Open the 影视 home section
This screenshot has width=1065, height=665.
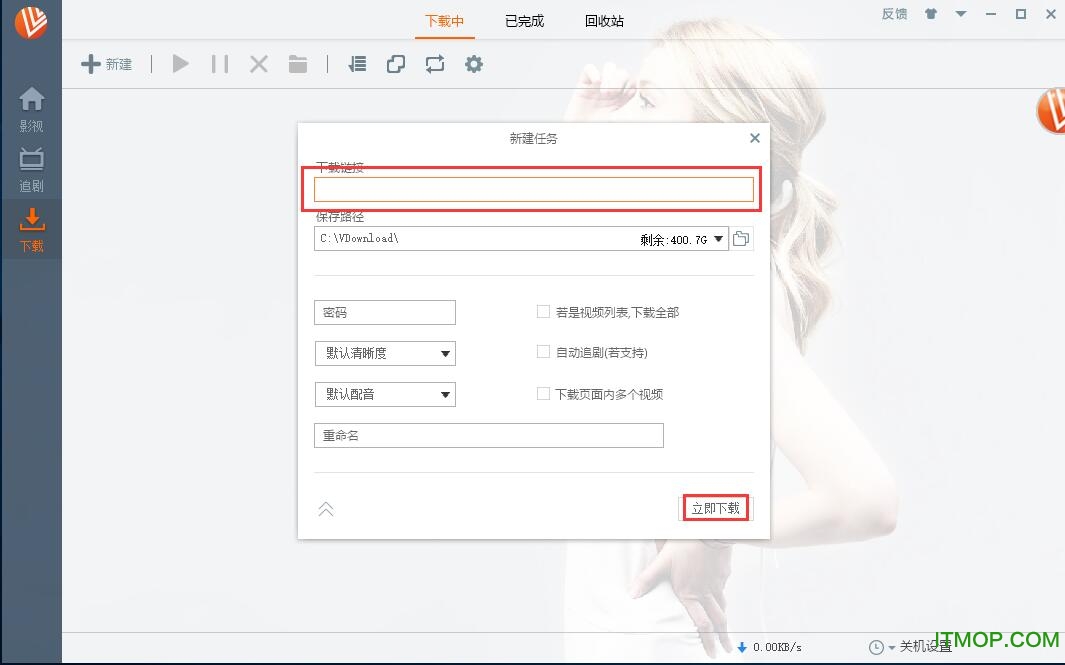coord(31,109)
